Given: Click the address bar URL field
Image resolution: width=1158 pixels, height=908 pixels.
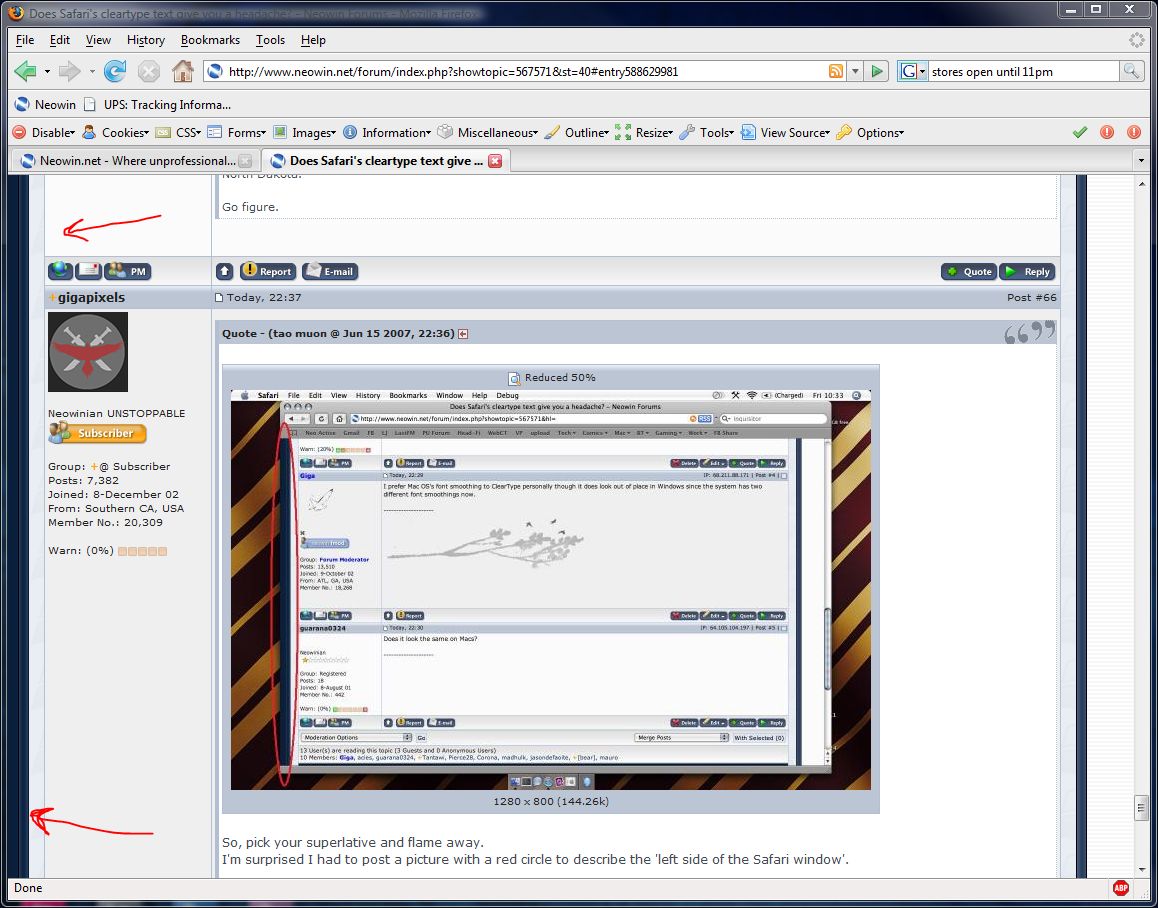Looking at the screenshot, I should click(524, 72).
